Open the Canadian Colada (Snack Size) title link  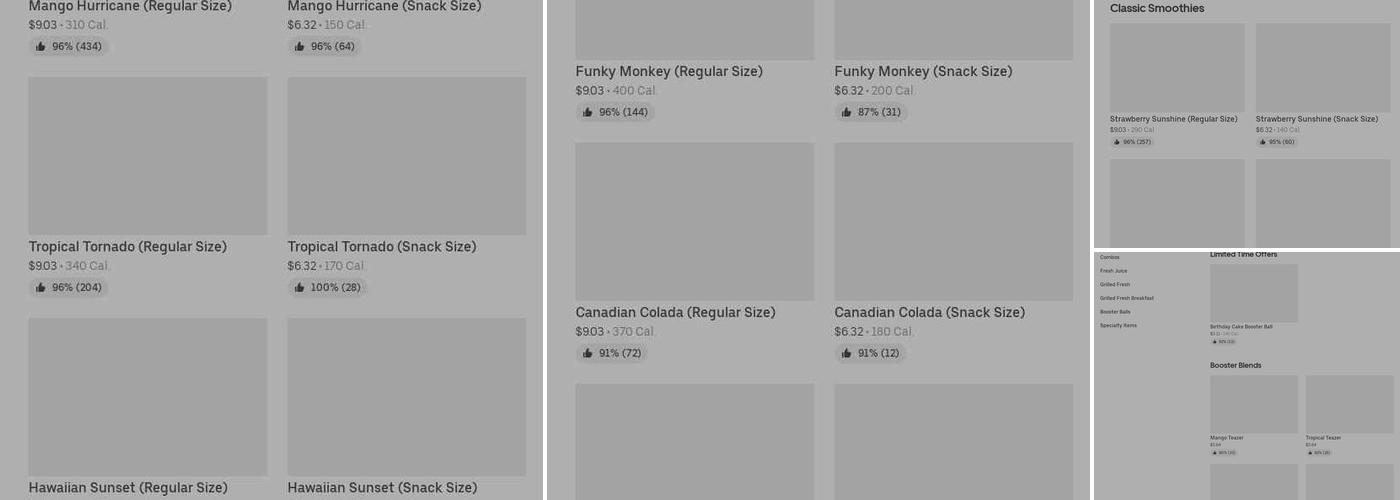click(x=929, y=313)
